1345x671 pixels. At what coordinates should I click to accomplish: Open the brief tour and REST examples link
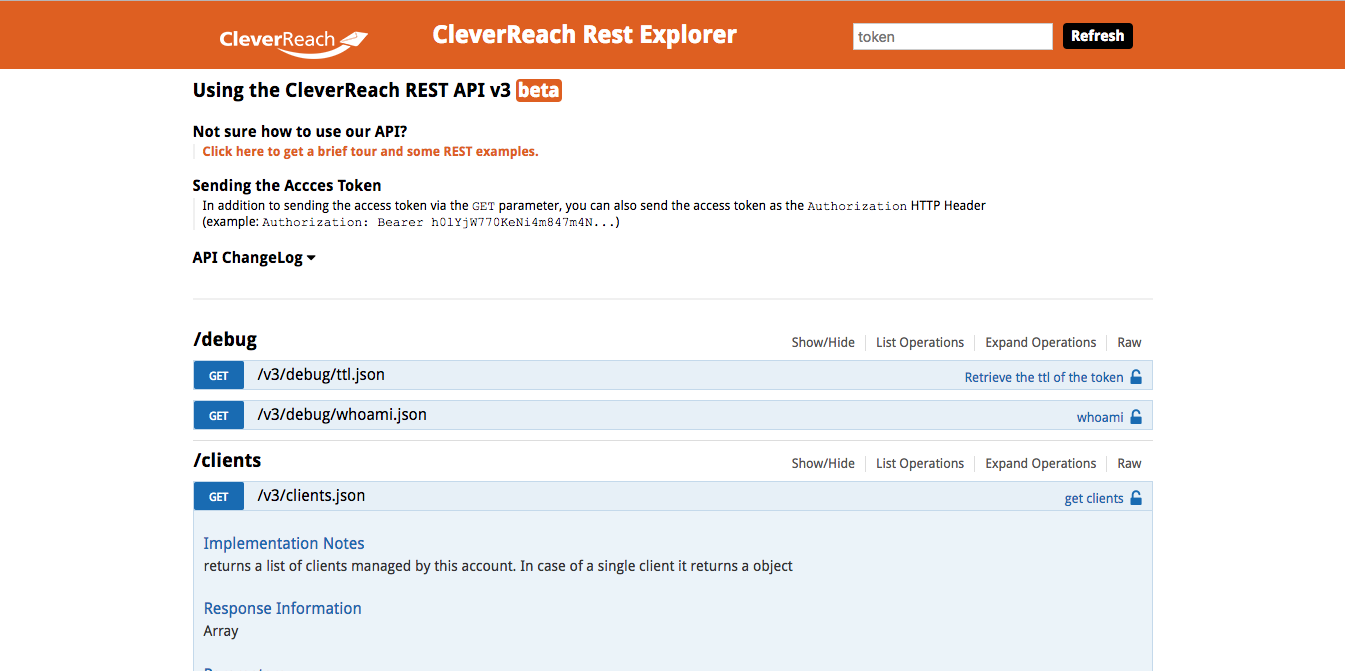point(370,152)
